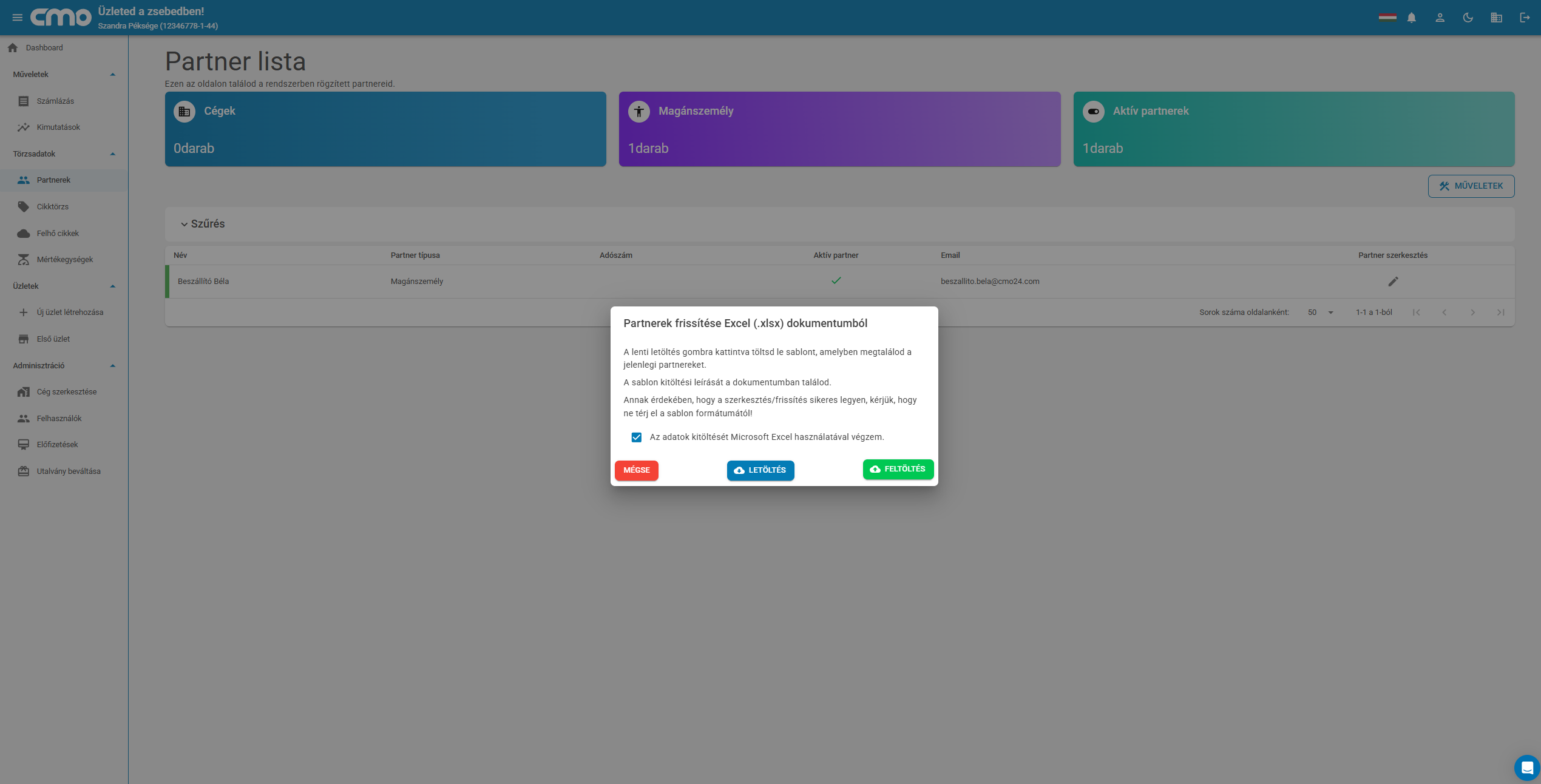The width and height of the screenshot is (1541, 784).
Task: Click the Magánszemély card icon
Action: click(x=638, y=112)
